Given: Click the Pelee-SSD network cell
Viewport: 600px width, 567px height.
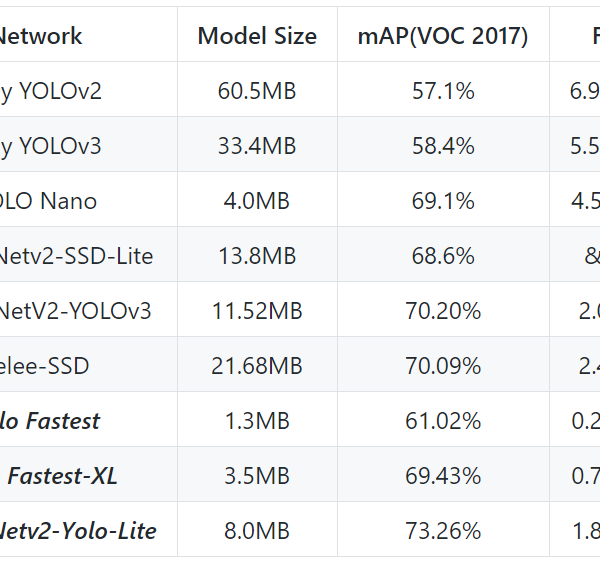Looking at the screenshot, I should click(45, 366).
